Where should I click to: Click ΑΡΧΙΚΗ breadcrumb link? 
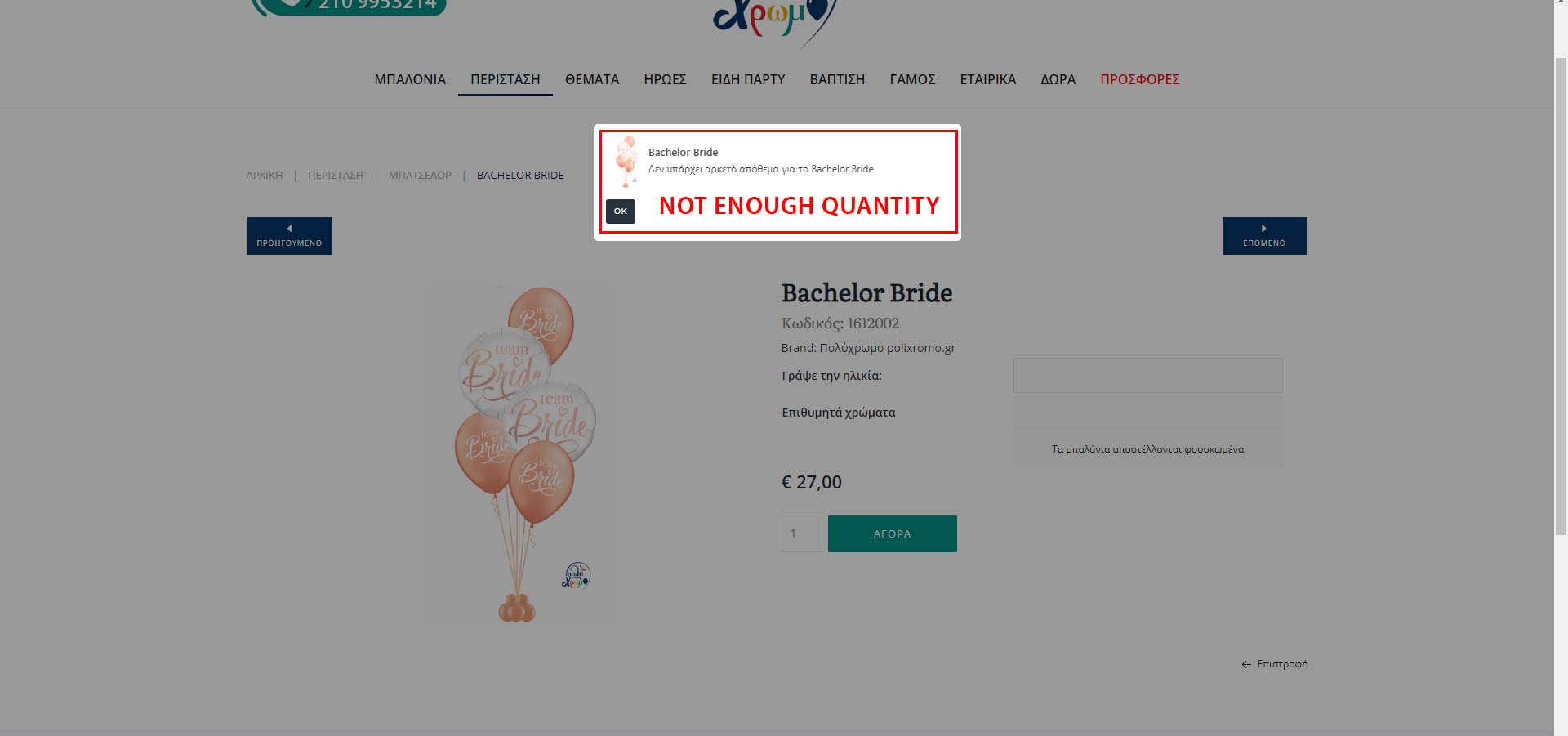[265, 176]
